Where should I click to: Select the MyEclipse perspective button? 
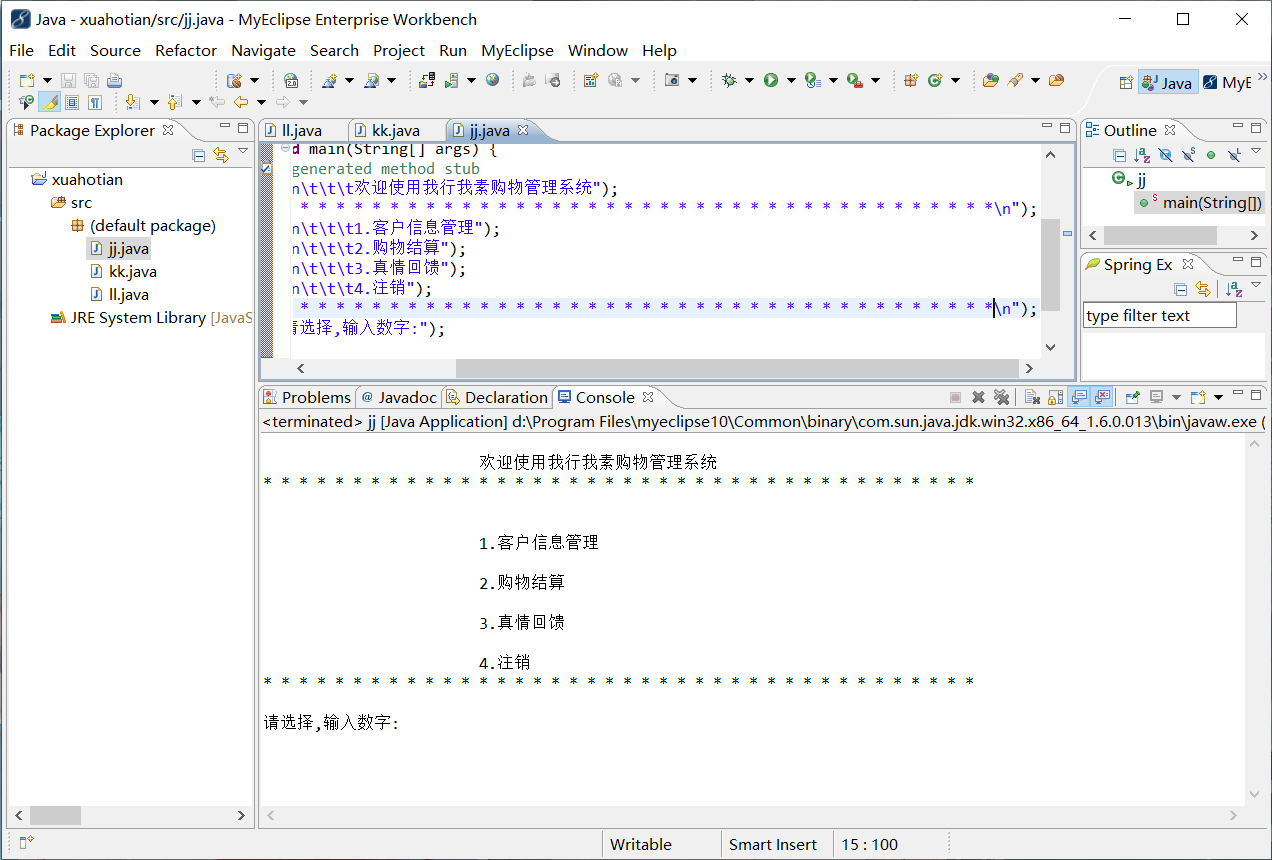(x=1226, y=83)
